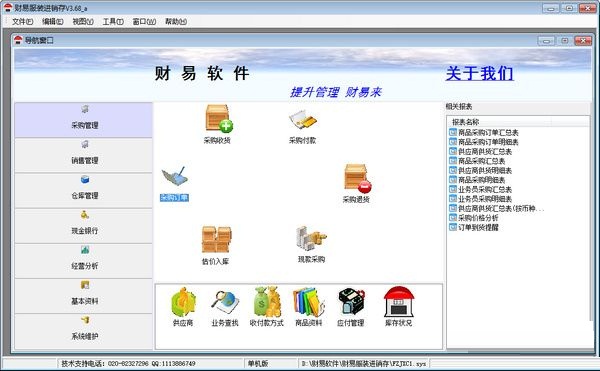Open report 供应商供货汇总表
The image size is (600, 371).
pos(481,151)
